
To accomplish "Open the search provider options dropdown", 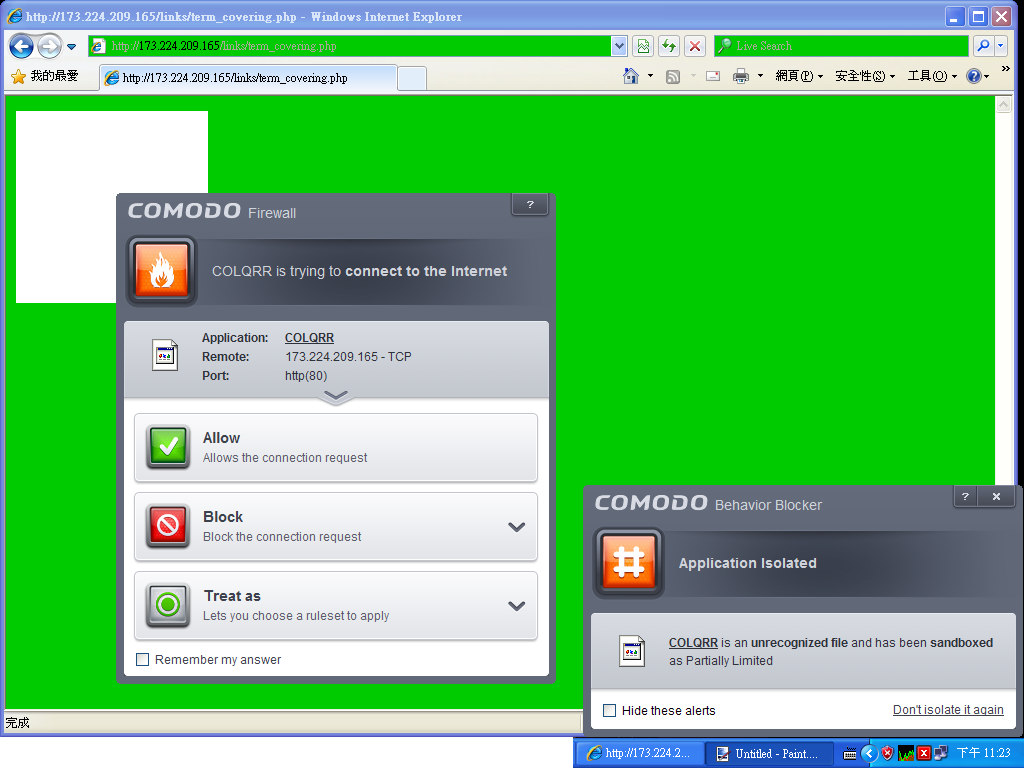I will pos(1000,46).
